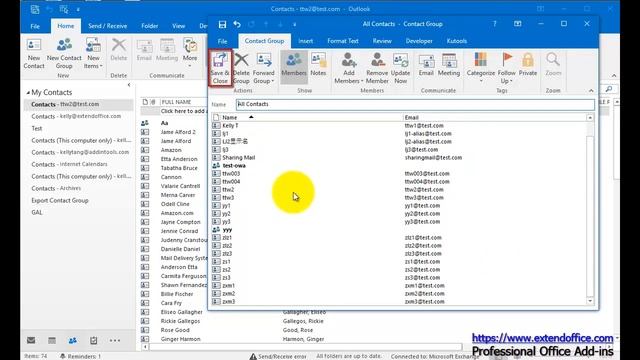Sort members by Email column header
The width and height of the screenshot is (640, 360).
[495, 118]
